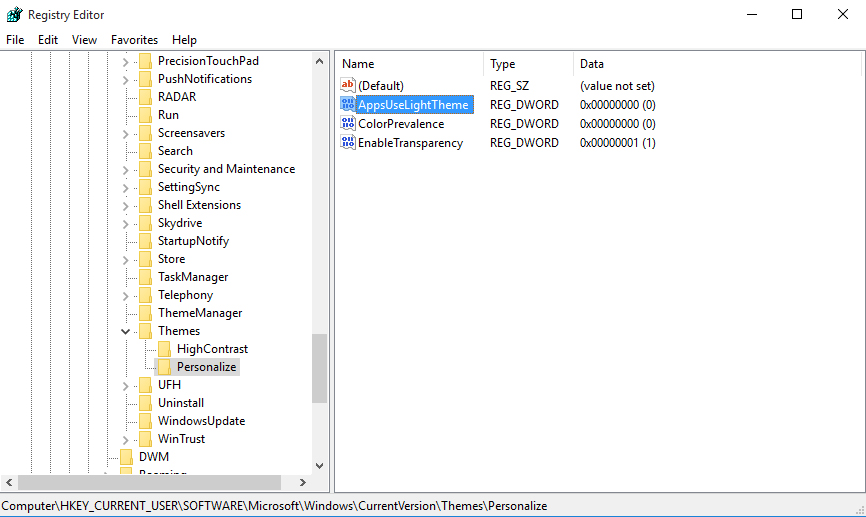Viewport: 866px width, 517px height.
Task: Click the Run folder icon
Action: click(145, 115)
